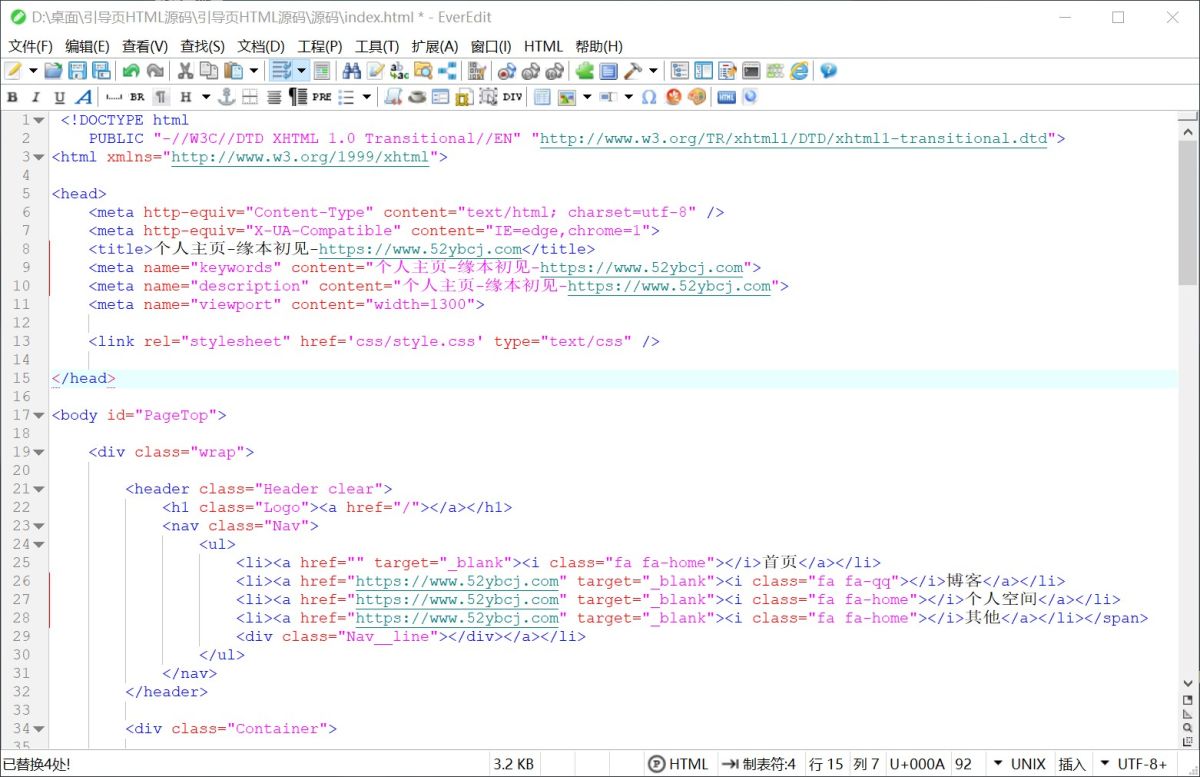
Task: Open the 查找(S) menu
Action: pyautogui.click(x=203, y=46)
